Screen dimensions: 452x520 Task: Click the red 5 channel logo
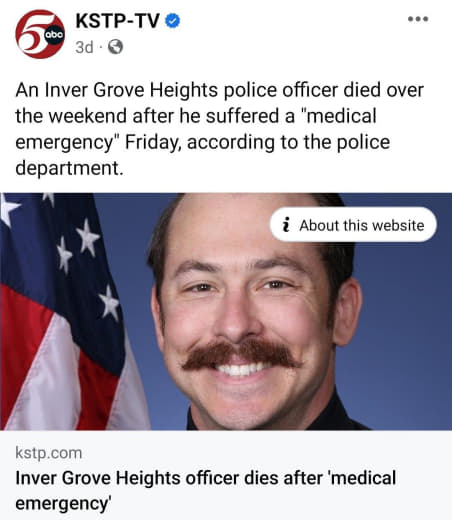32,34
